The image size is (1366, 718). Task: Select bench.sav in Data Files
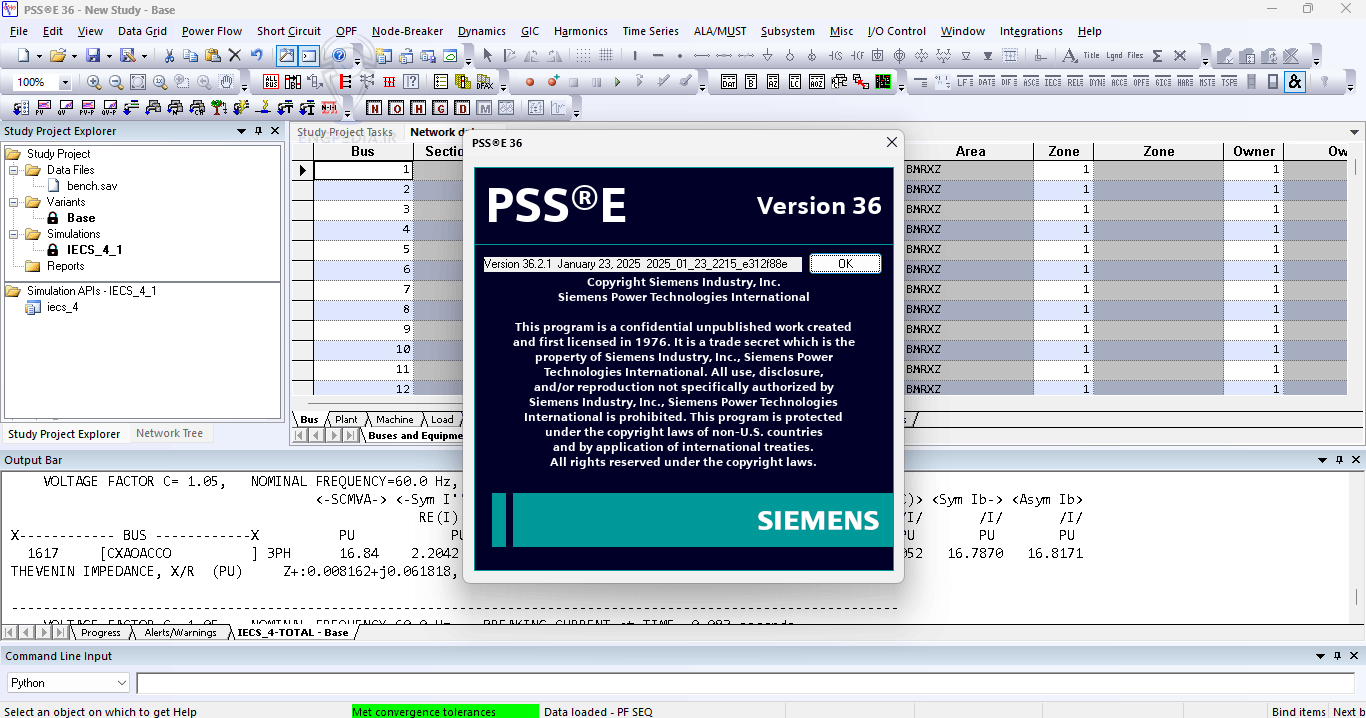[x=92, y=186]
